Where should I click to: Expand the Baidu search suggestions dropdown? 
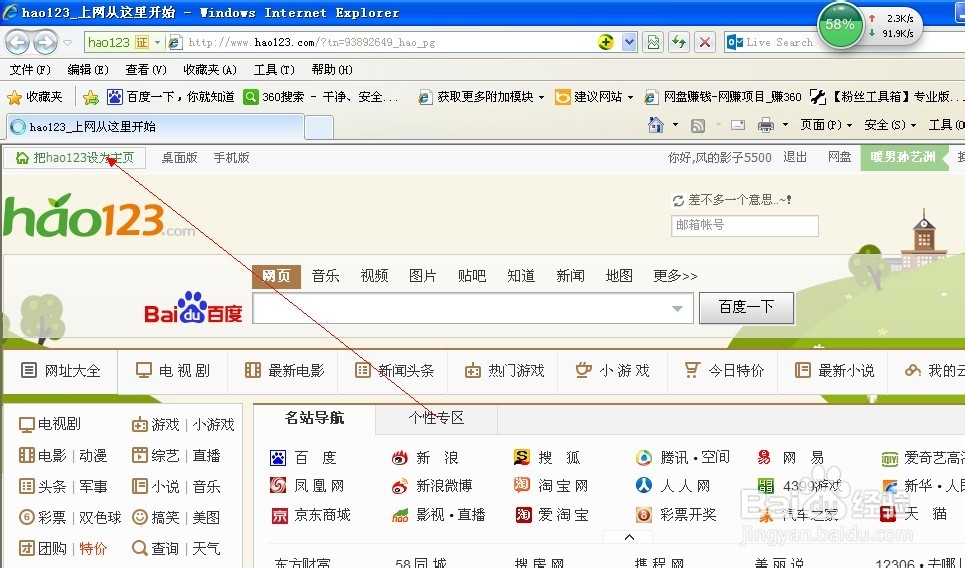(x=677, y=308)
